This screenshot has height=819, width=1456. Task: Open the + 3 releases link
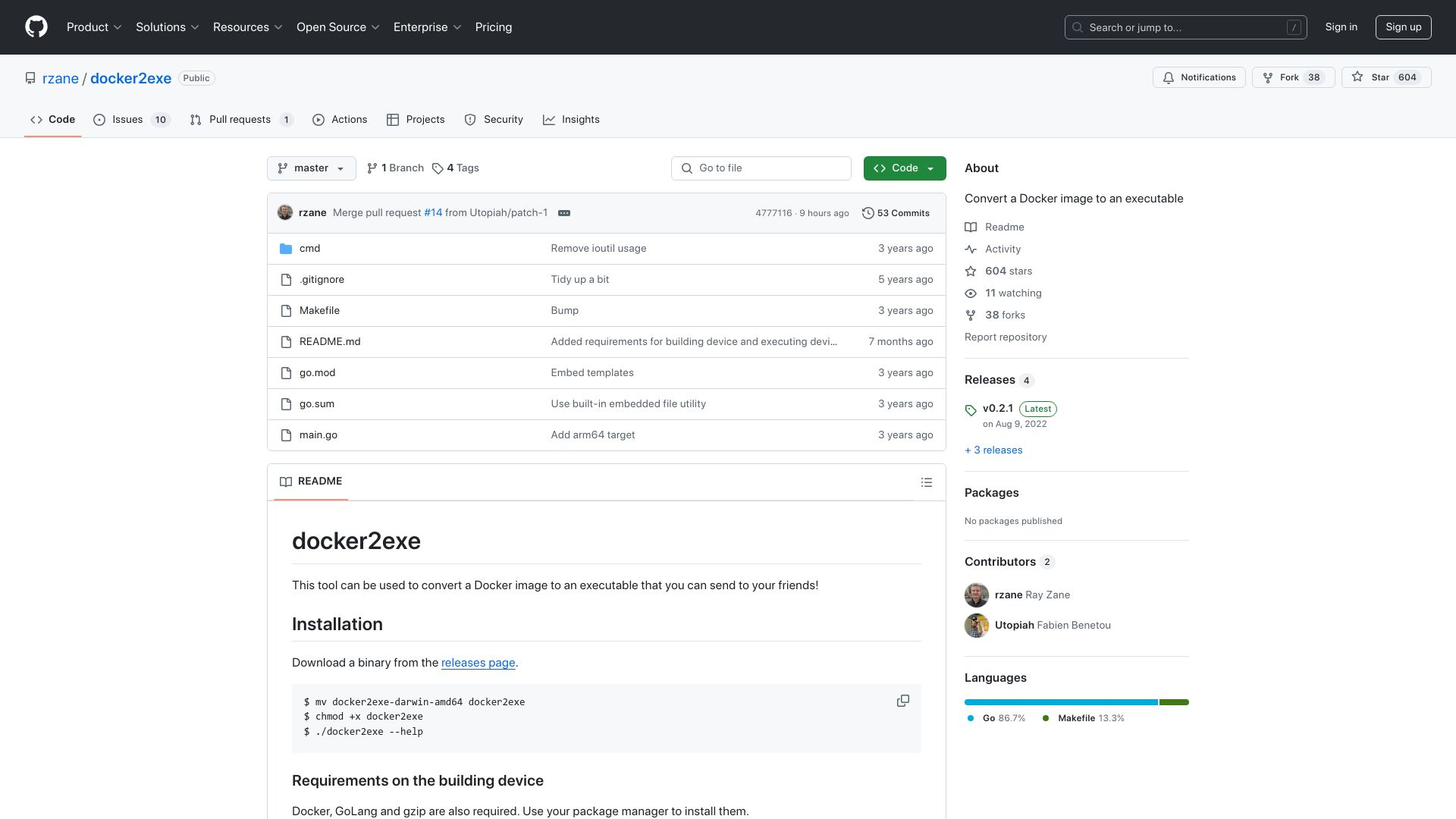coord(993,450)
